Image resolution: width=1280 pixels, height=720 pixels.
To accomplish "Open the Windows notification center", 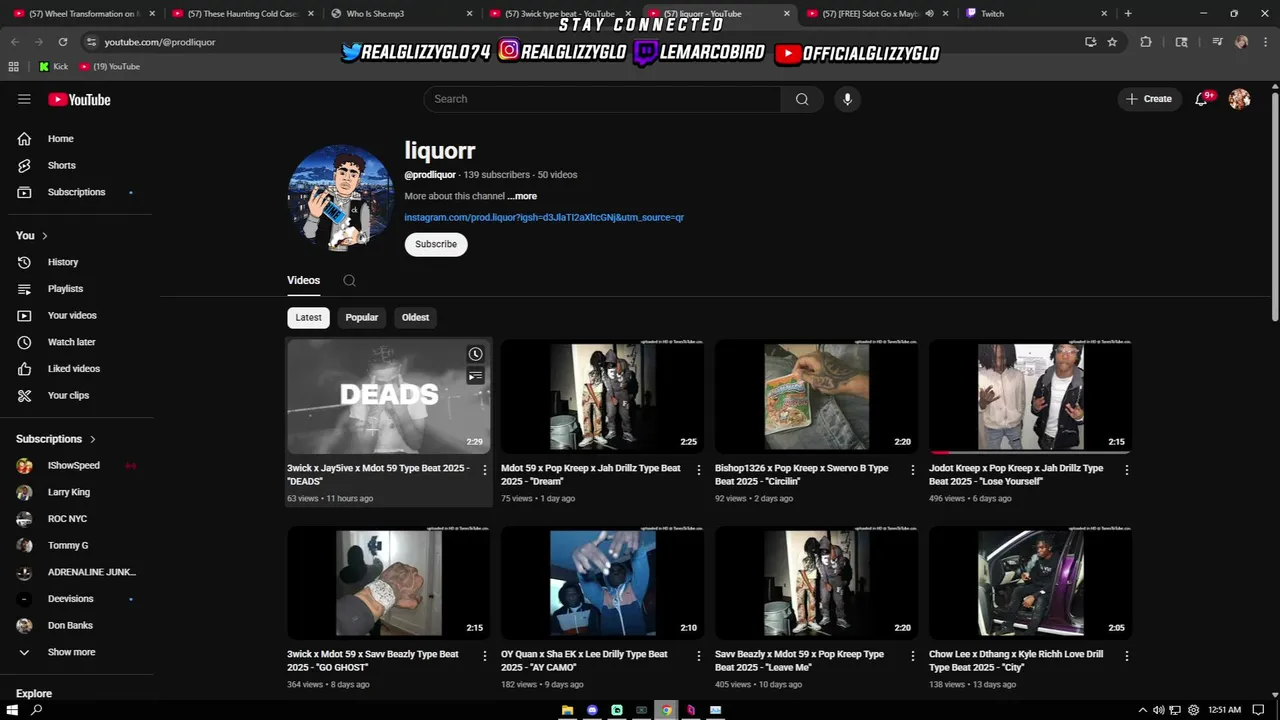I will (1259, 710).
